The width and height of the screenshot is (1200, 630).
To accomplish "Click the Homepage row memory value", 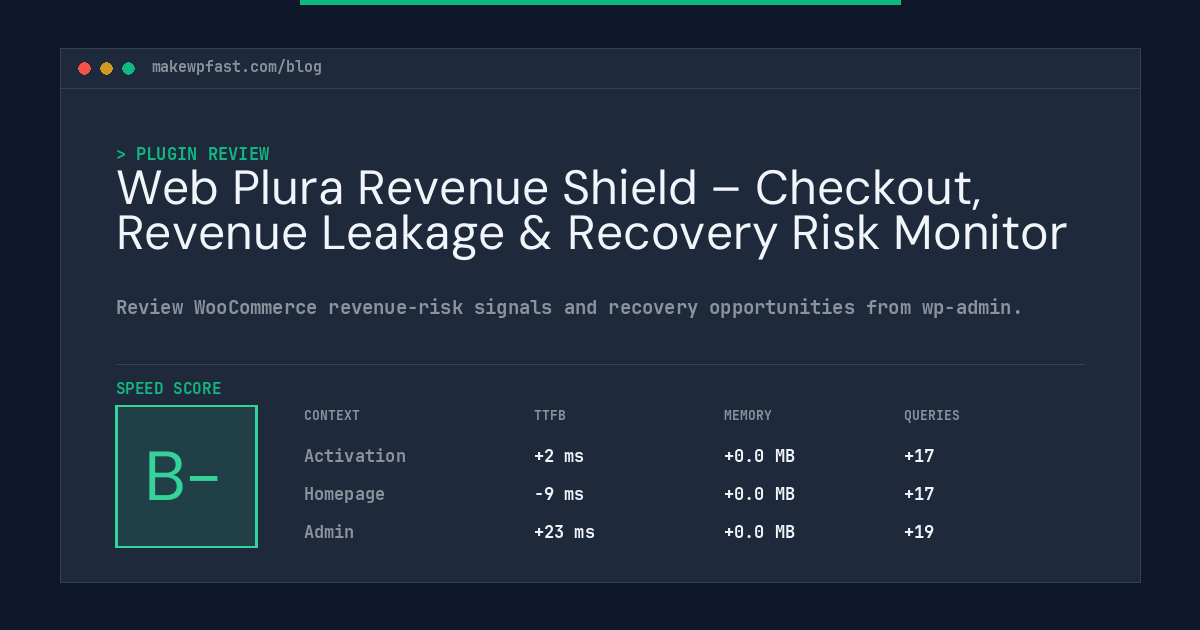I will click(759, 494).
